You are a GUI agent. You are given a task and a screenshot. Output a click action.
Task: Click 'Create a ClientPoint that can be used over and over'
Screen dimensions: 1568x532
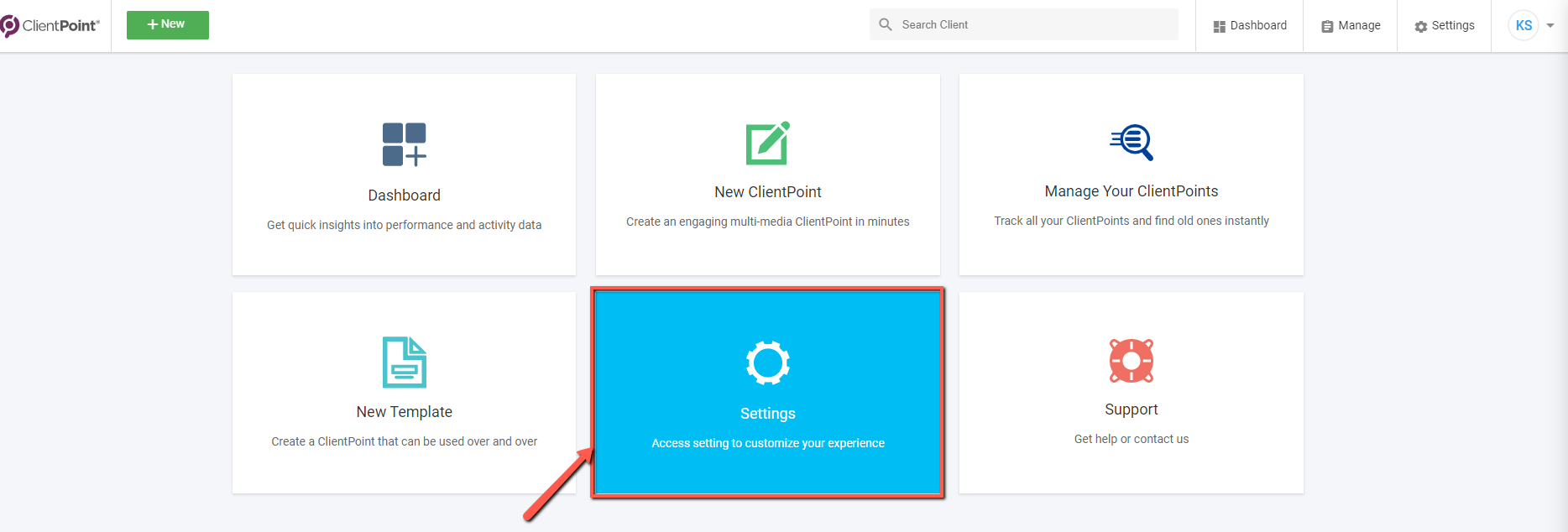pos(405,441)
